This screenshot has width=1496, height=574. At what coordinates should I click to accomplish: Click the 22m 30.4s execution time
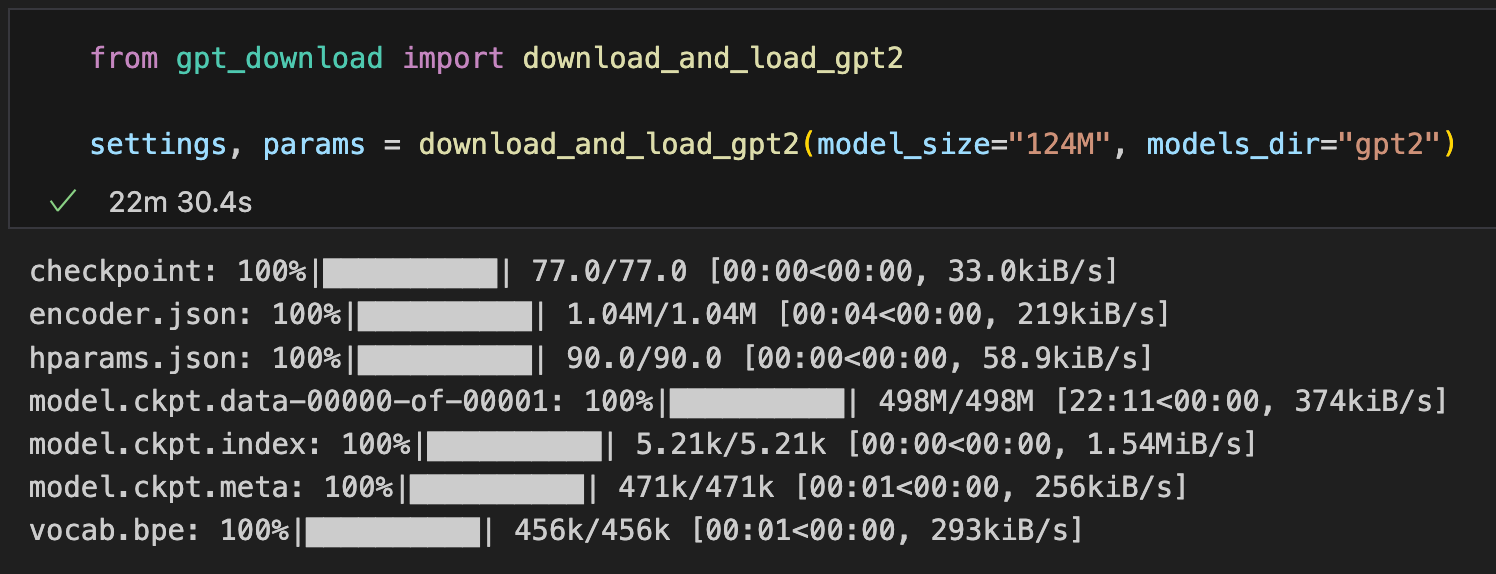pos(181,203)
